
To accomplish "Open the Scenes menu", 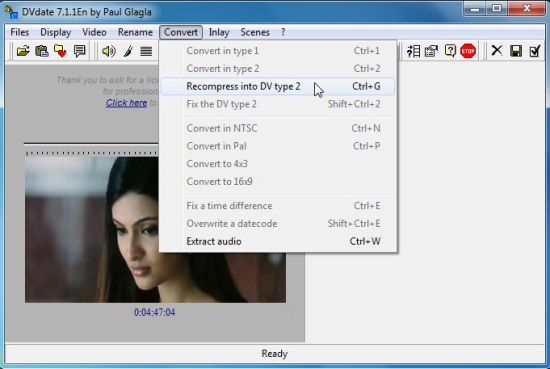I will click(x=255, y=32).
